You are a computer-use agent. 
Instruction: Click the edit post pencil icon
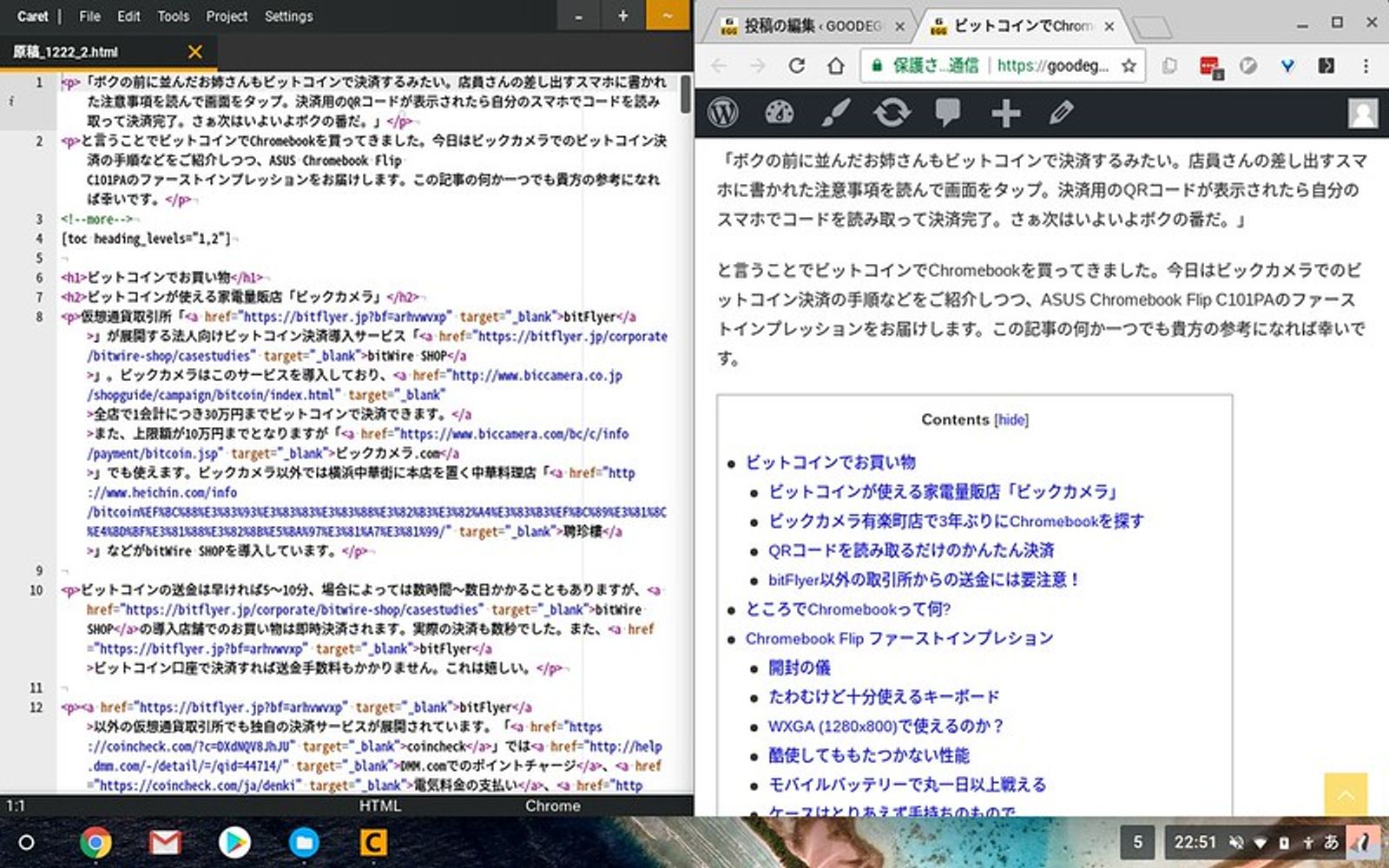click(1061, 113)
